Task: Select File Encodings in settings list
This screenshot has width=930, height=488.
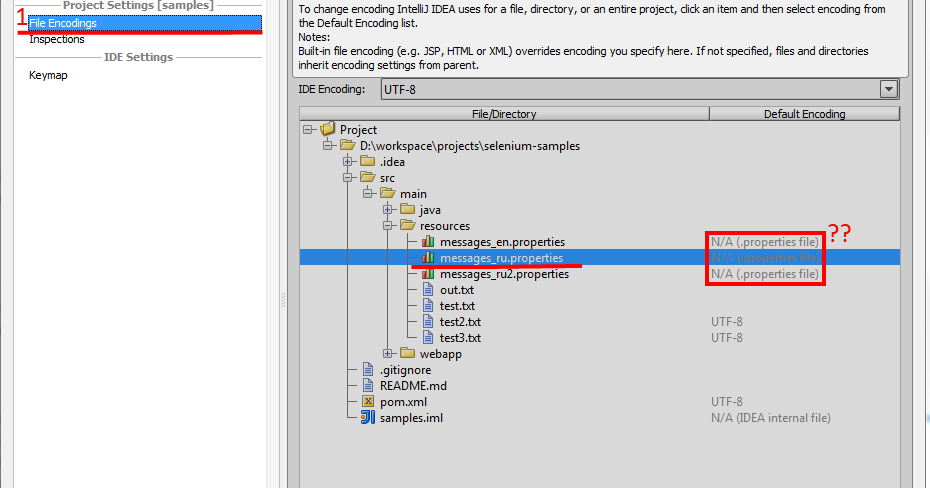Action: point(144,23)
